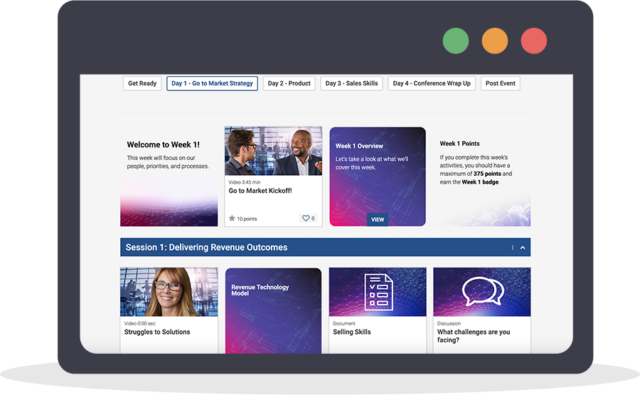Open the Go to Market Kickoff video thumbnail

coord(273,151)
